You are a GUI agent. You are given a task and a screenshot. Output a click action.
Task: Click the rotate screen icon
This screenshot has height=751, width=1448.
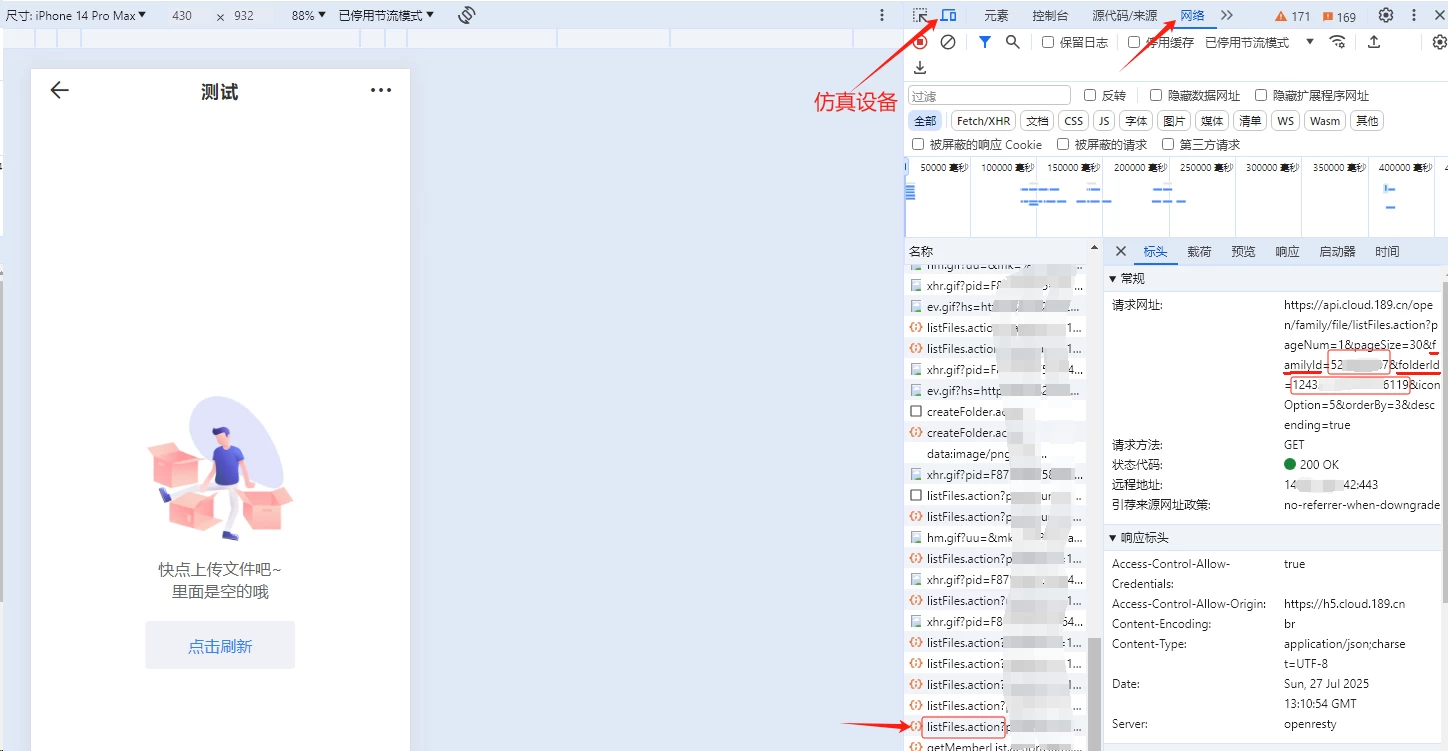tap(466, 15)
